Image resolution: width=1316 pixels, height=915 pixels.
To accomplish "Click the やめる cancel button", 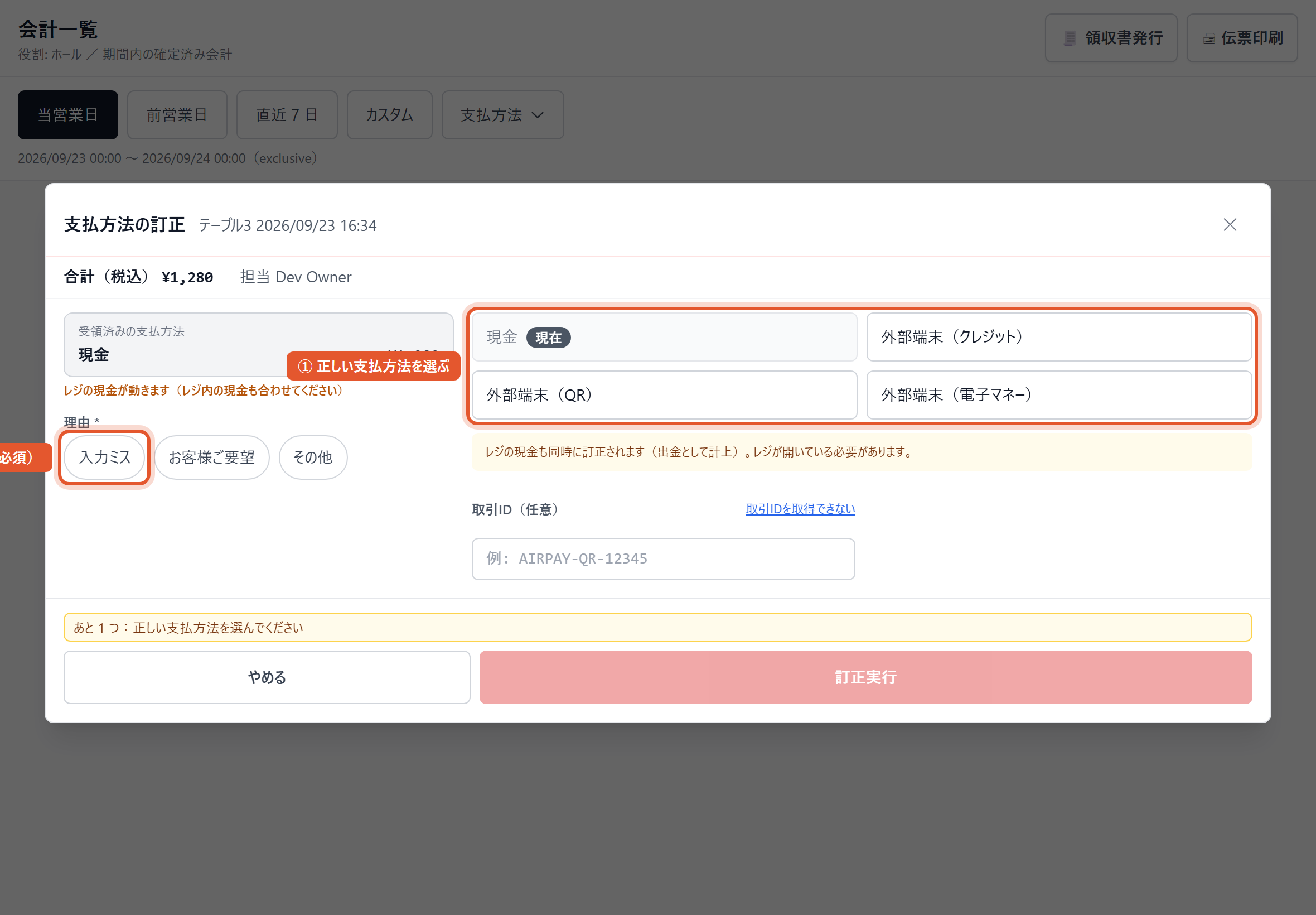I will [267, 677].
